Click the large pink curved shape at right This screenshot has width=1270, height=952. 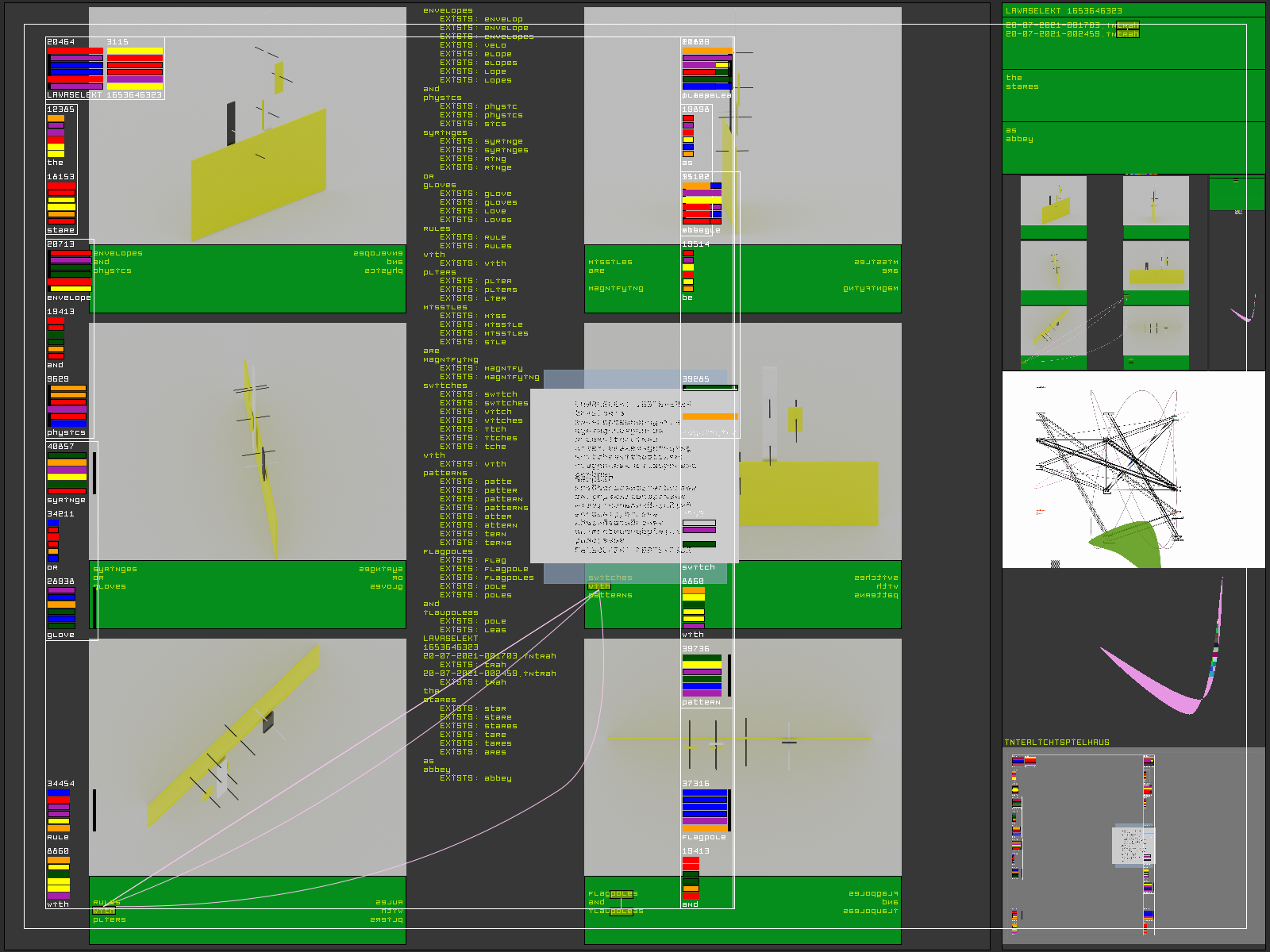(x=1159, y=682)
